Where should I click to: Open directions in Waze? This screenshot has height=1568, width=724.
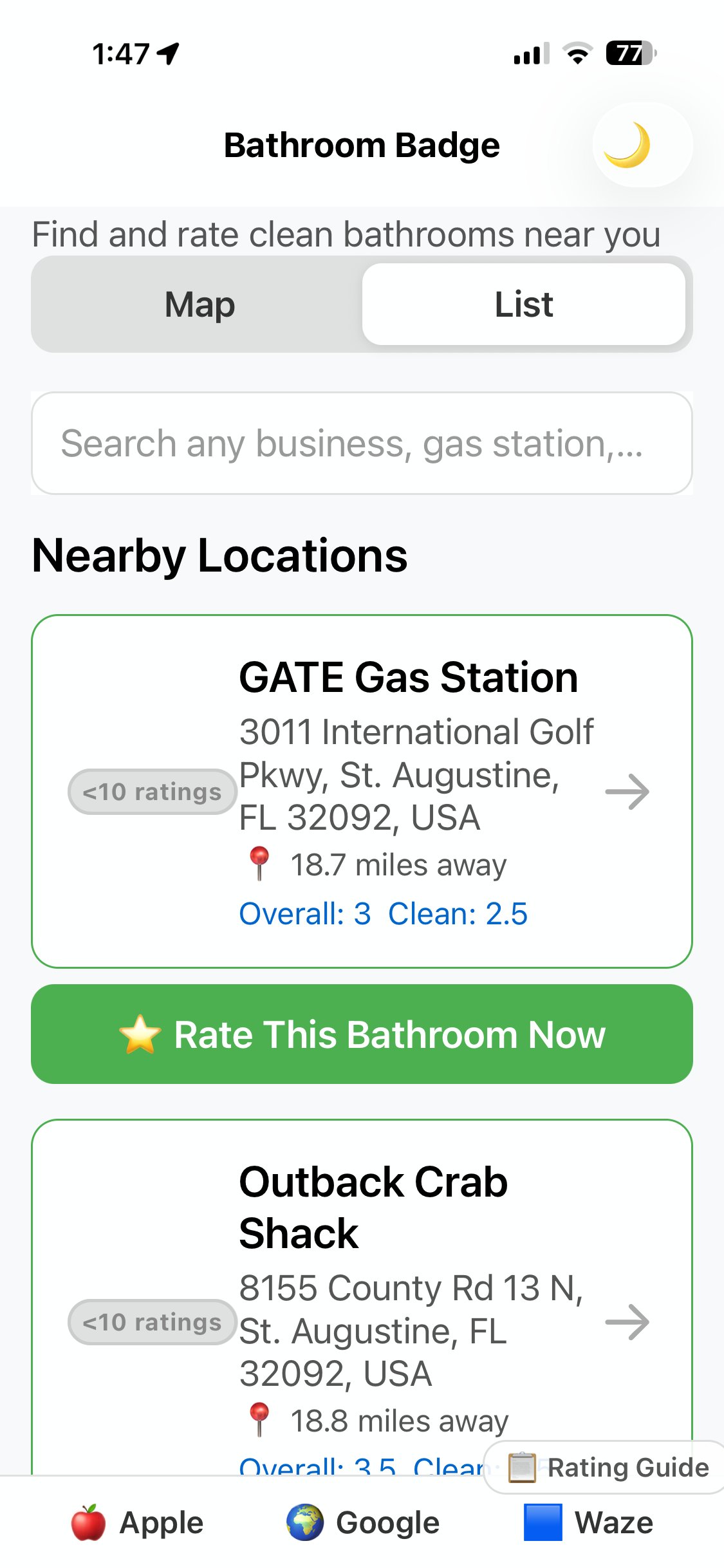pos(588,1523)
